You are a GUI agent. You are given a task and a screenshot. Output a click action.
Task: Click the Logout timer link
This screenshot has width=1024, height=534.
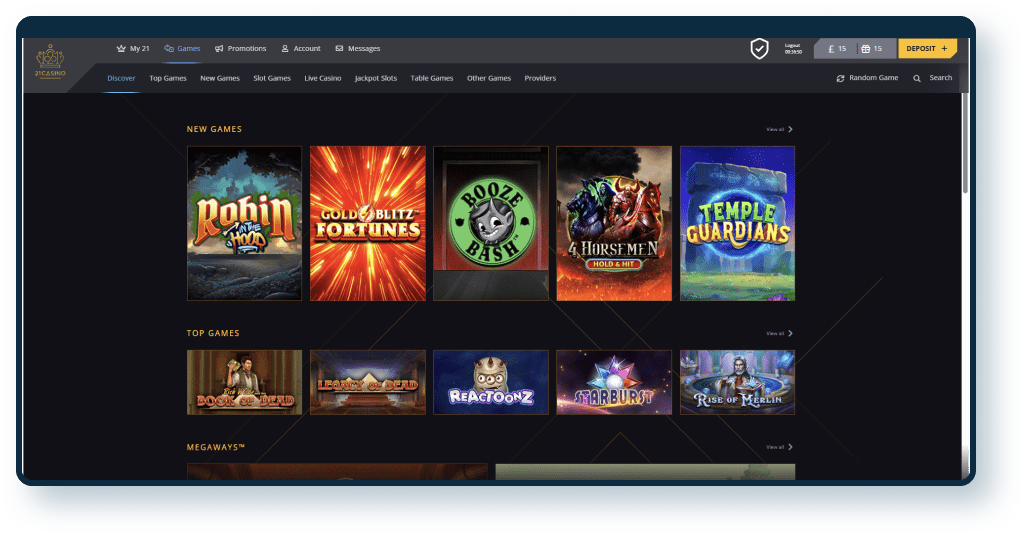click(793, 48)
